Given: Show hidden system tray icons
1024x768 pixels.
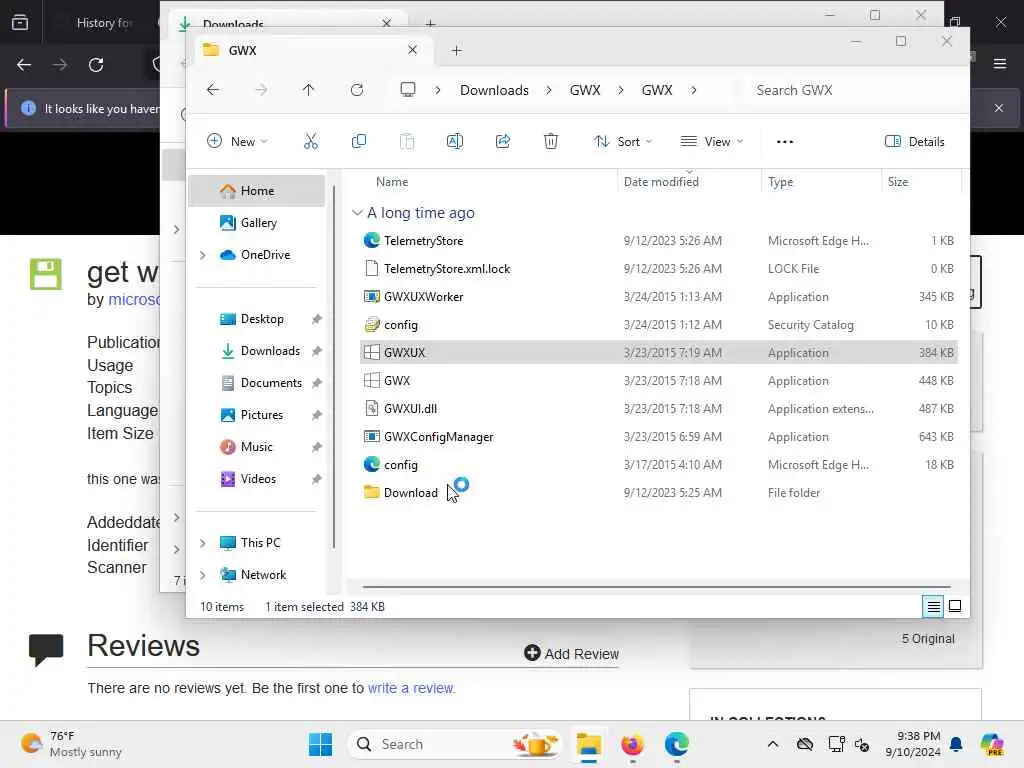Looking at the screenshot, I should [x=773, y=744].
